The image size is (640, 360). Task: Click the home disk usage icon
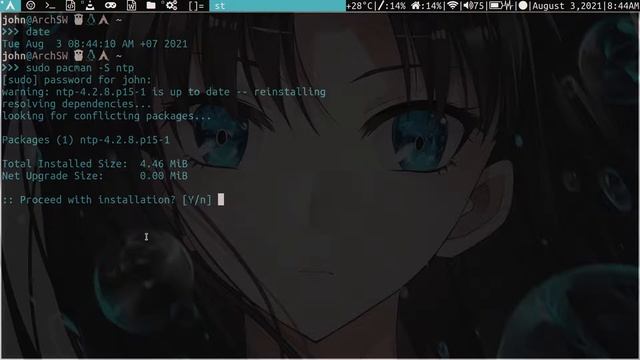point(416,6)
